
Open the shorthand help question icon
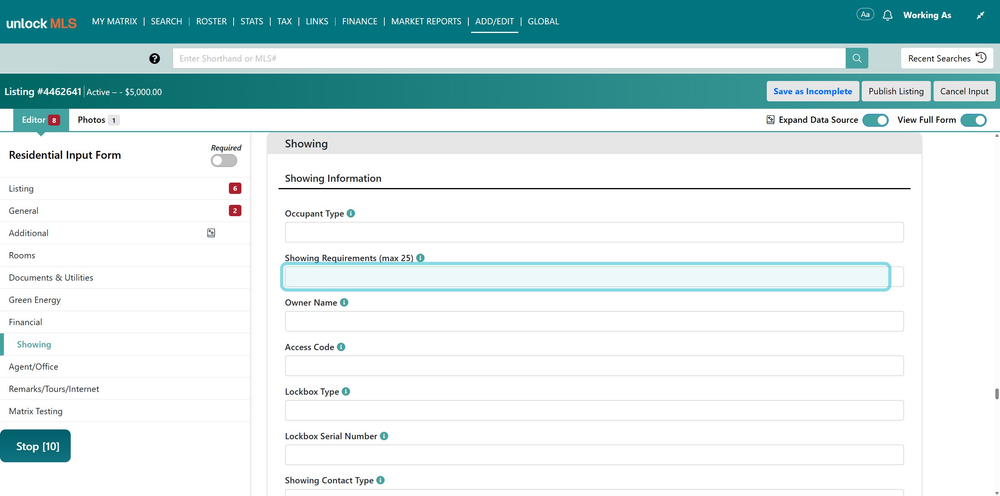click(x=154, y=59)
